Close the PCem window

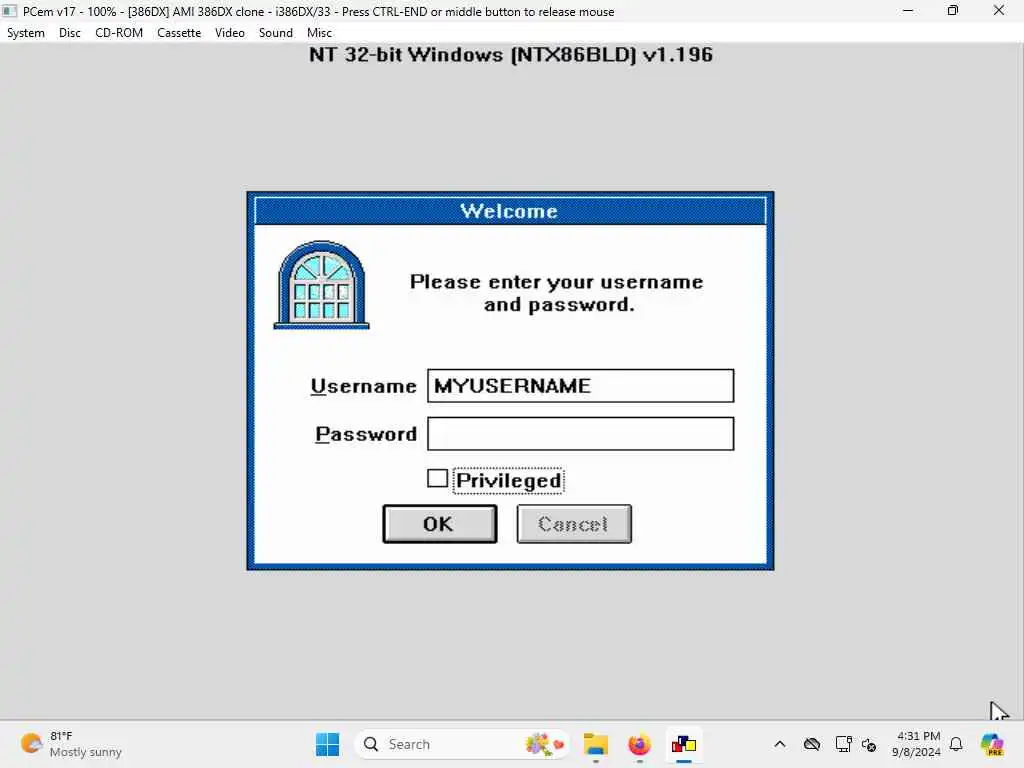coord(999,11)
